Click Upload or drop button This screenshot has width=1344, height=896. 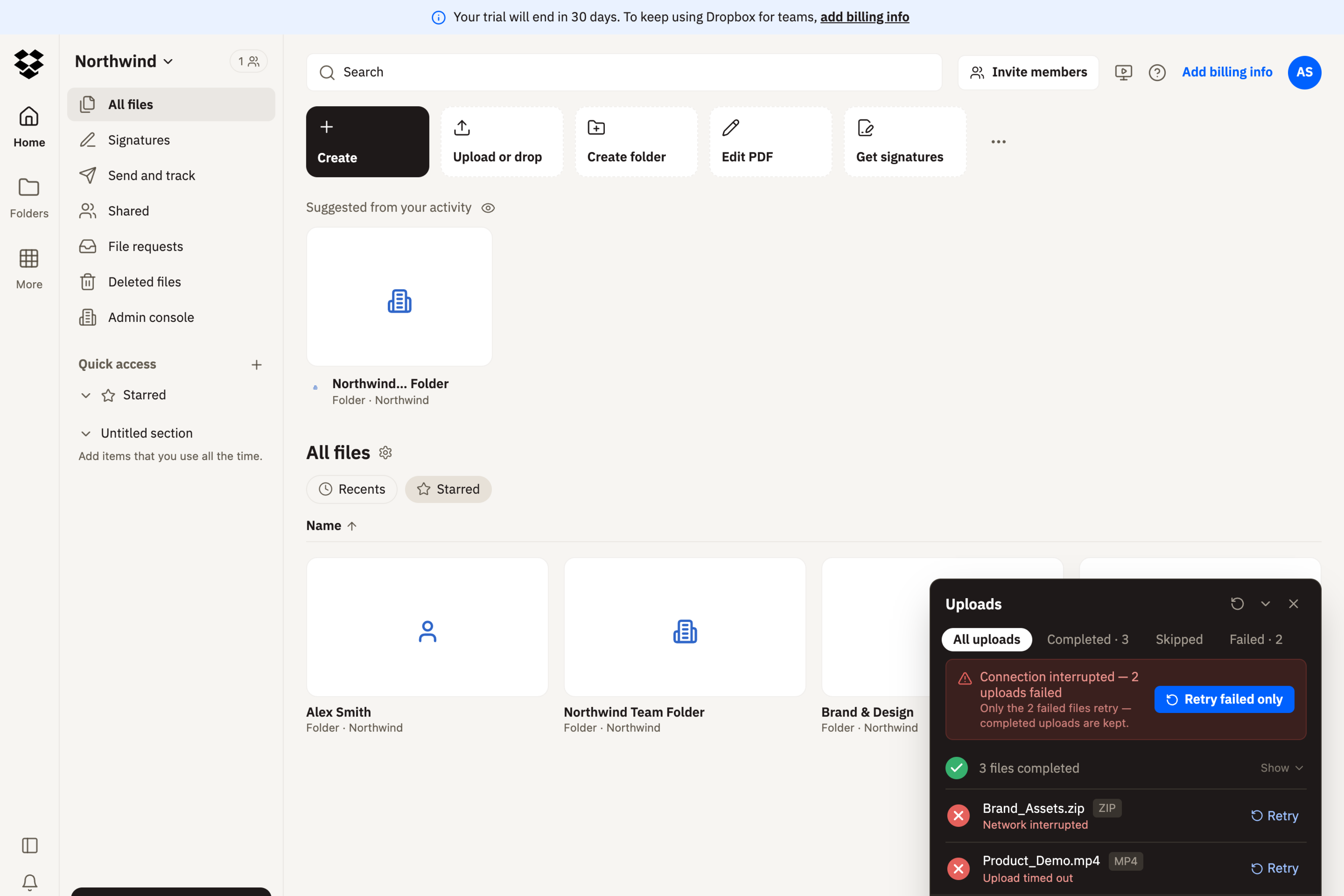(x=502, y=142)
